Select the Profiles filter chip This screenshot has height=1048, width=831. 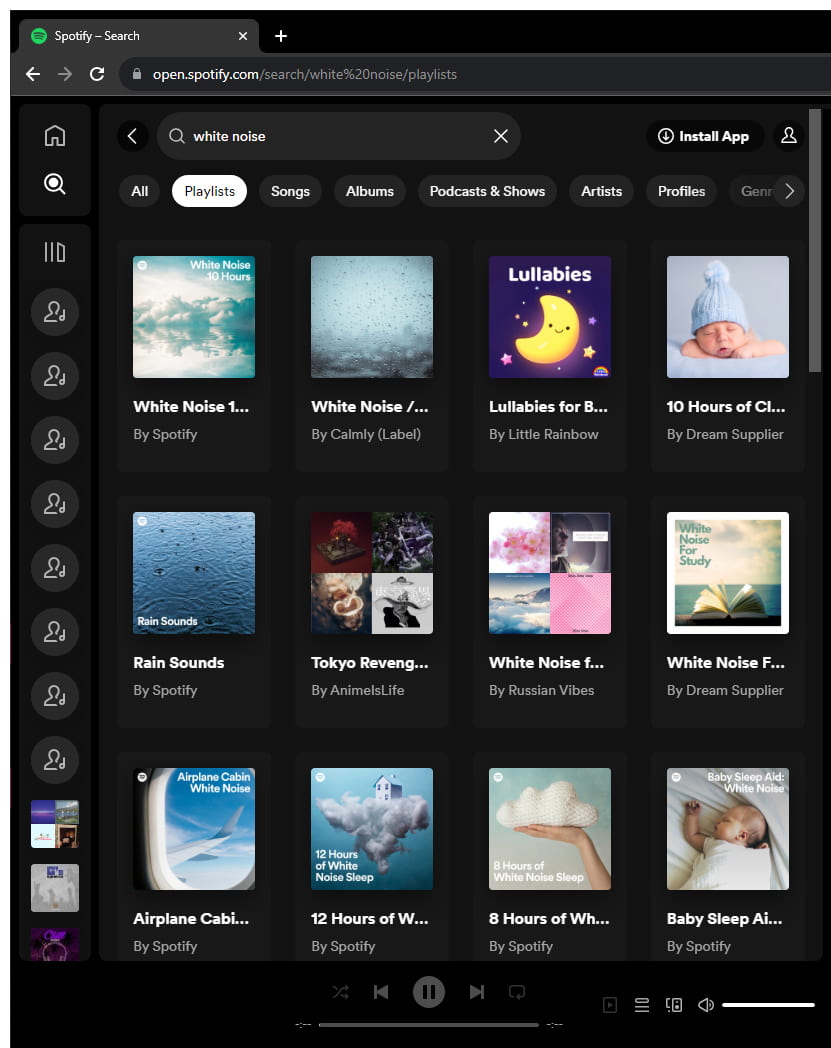click(x=681, y=191)
